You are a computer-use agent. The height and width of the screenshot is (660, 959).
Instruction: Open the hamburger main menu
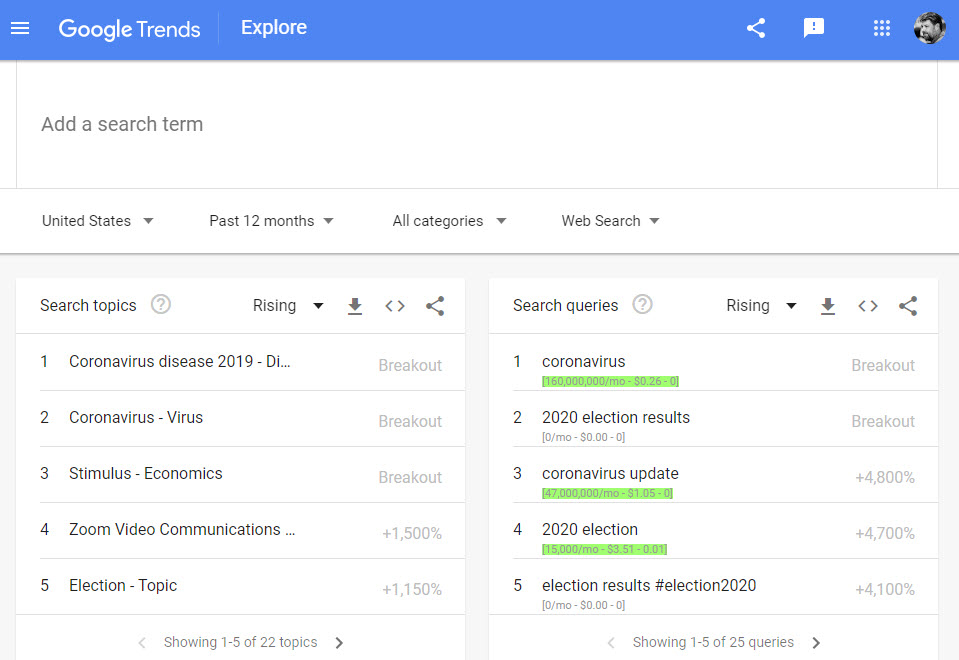(20, 28)
